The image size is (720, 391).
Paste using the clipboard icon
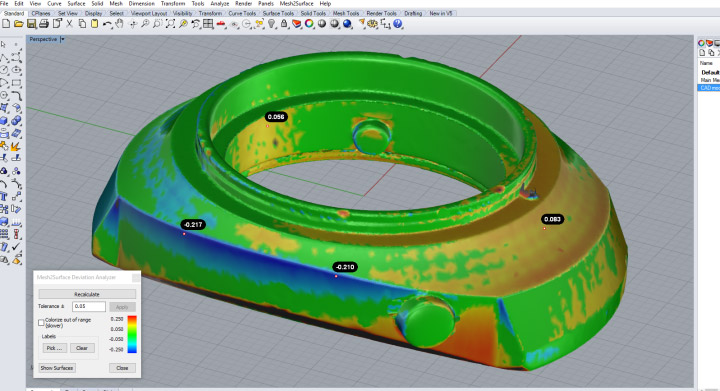pyautogui.click(x=94, y=24)
